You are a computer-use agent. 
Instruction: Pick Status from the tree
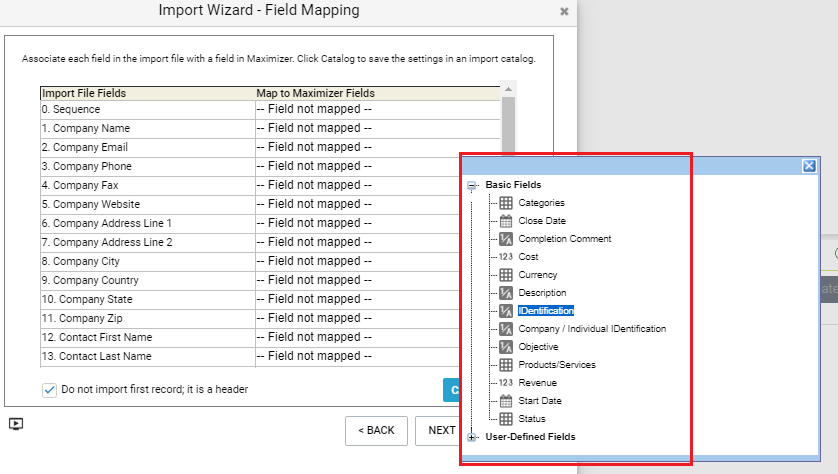(x=532, y=419)
